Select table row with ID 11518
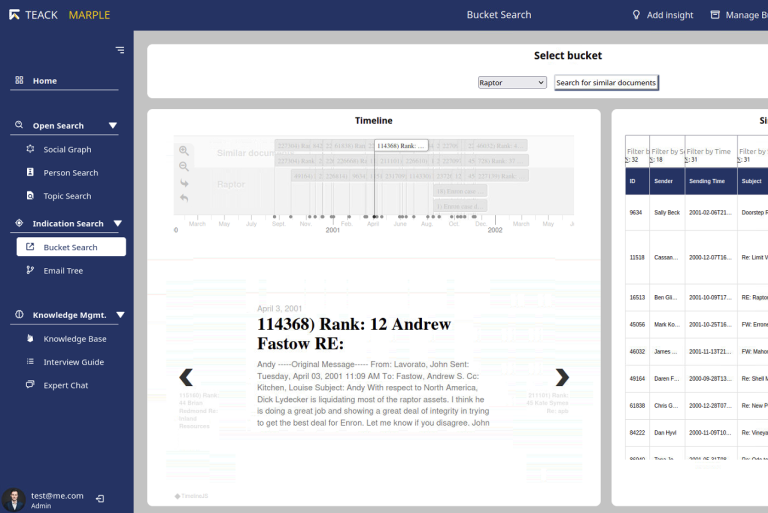 point(696,257)
